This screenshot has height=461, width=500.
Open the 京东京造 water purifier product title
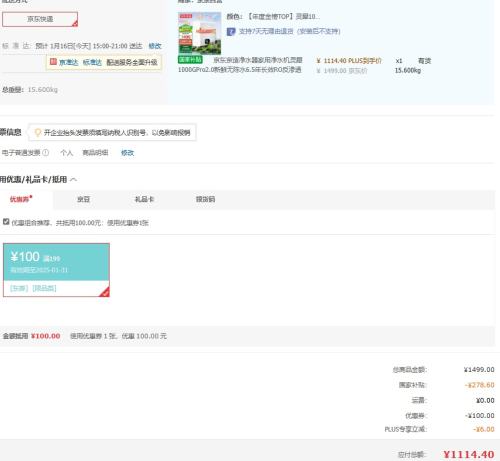click(x=240, y=65)
